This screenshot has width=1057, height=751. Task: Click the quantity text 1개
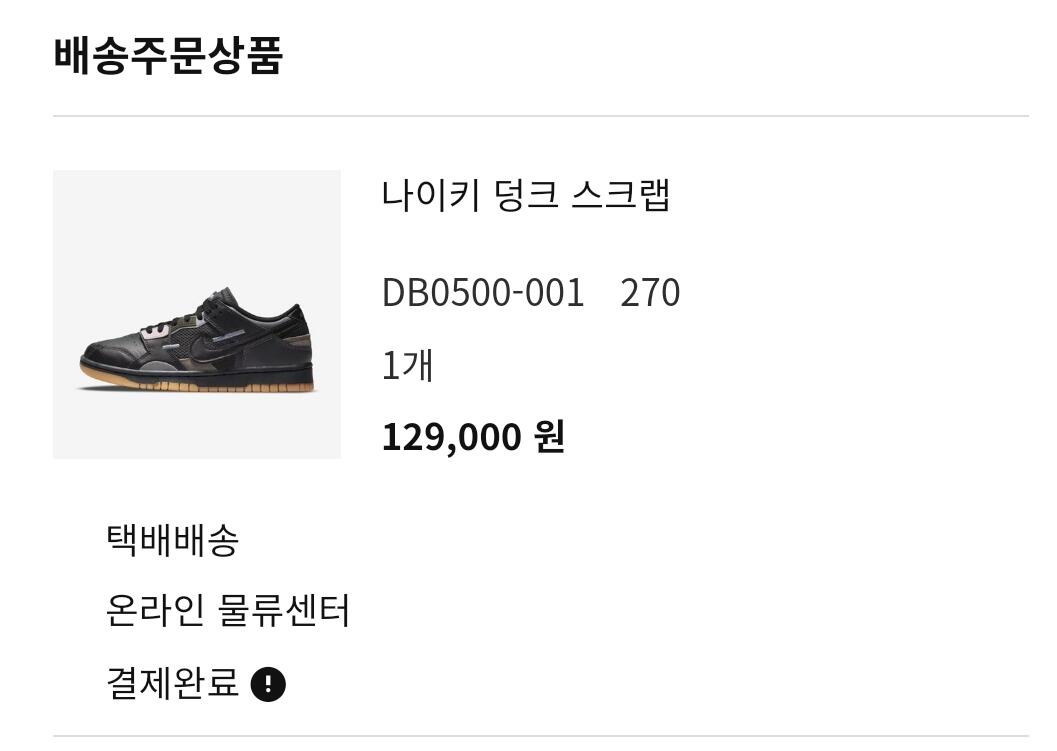click(x=407, y=365)
